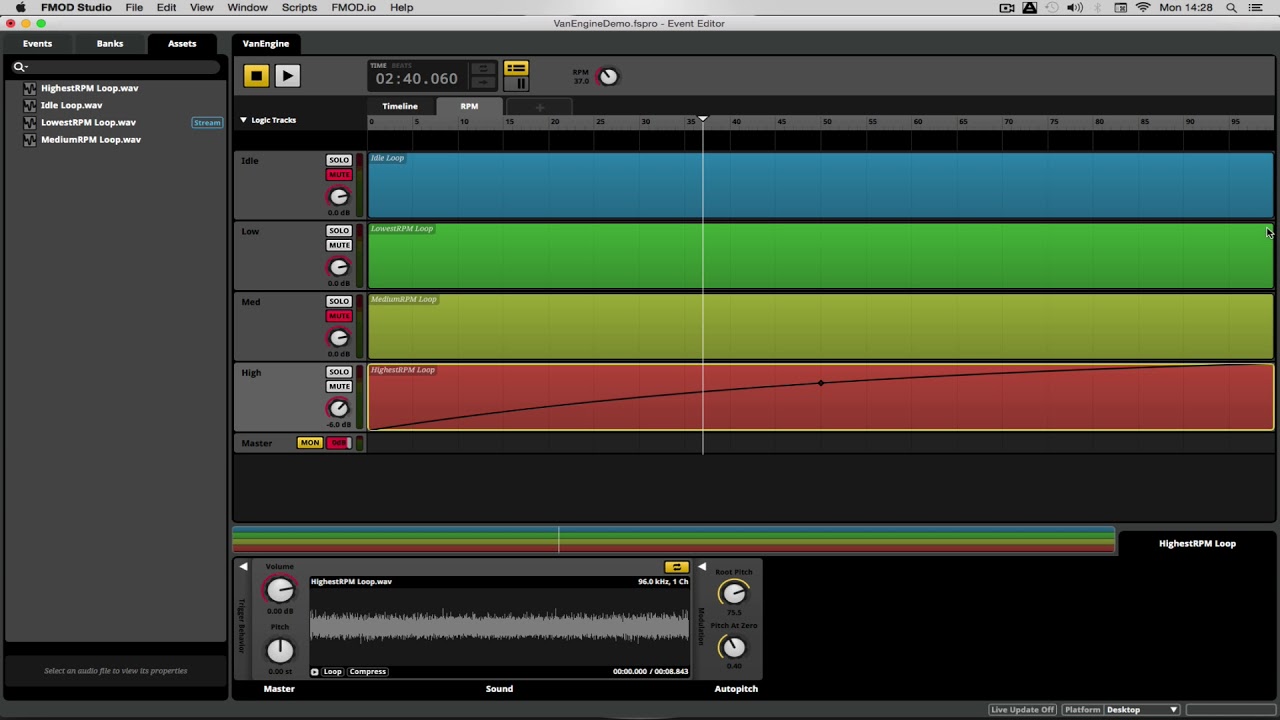The image size is (1280, 720).
Task: Open the Scripts menu
Action: pyautogui.click(x=299, y=8)
